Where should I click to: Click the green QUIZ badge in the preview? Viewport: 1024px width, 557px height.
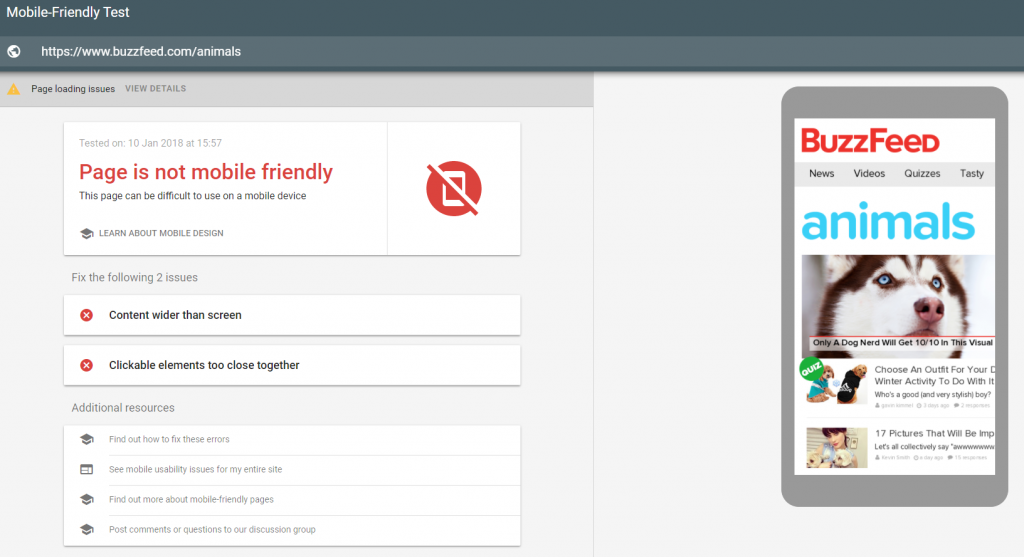[x=811, y=370]
